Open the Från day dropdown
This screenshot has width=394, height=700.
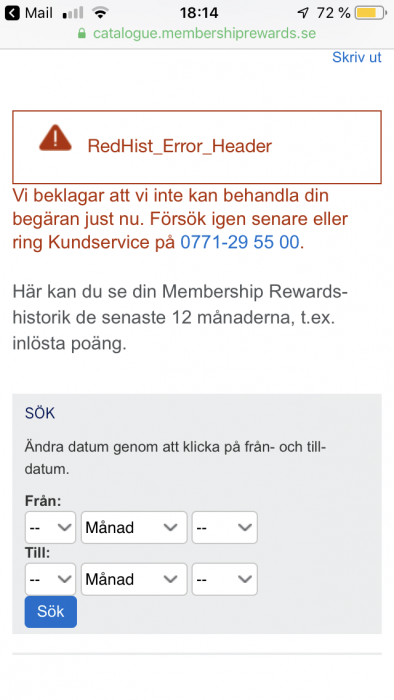click(50, 527)
